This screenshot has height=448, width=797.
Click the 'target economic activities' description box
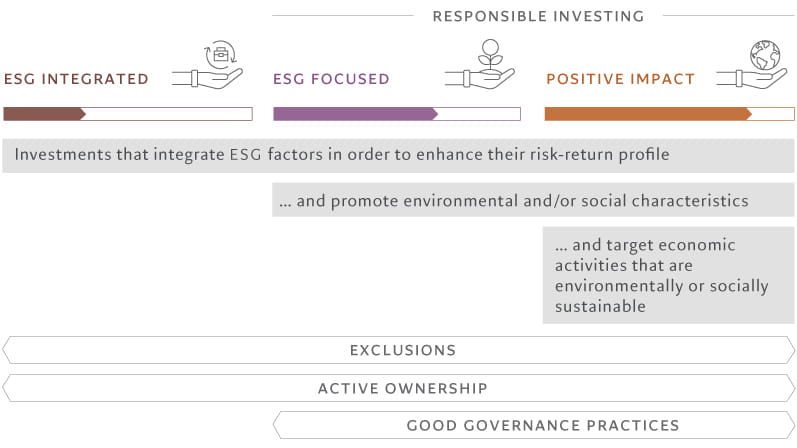(668, 275)
